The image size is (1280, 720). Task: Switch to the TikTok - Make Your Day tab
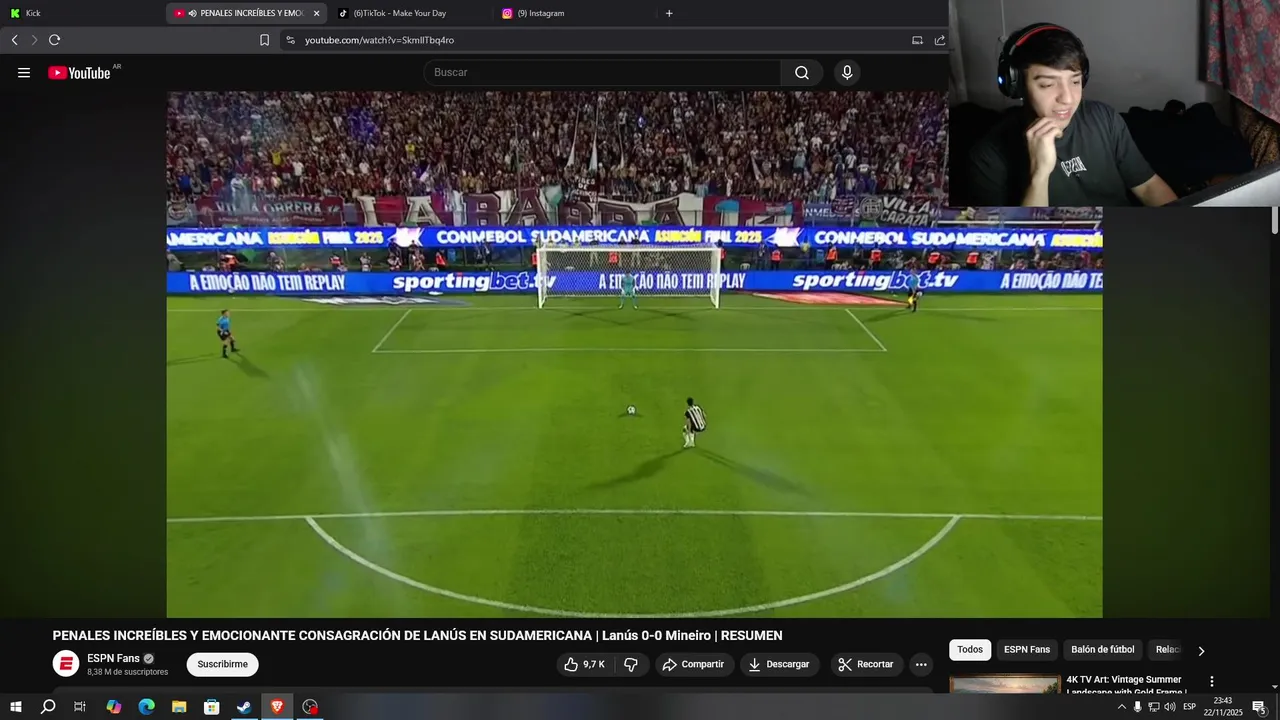[x=409, y=13]
